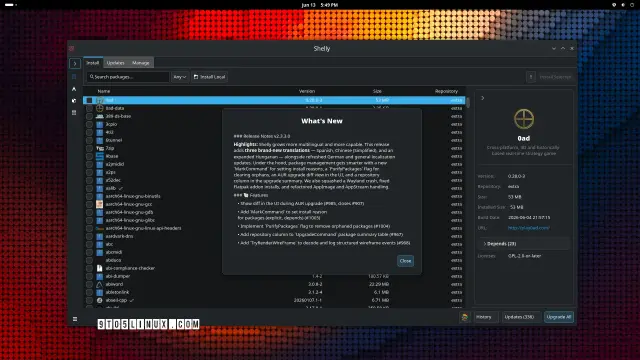
Task: Select the aalib package row
Action: tap(274, 188)
